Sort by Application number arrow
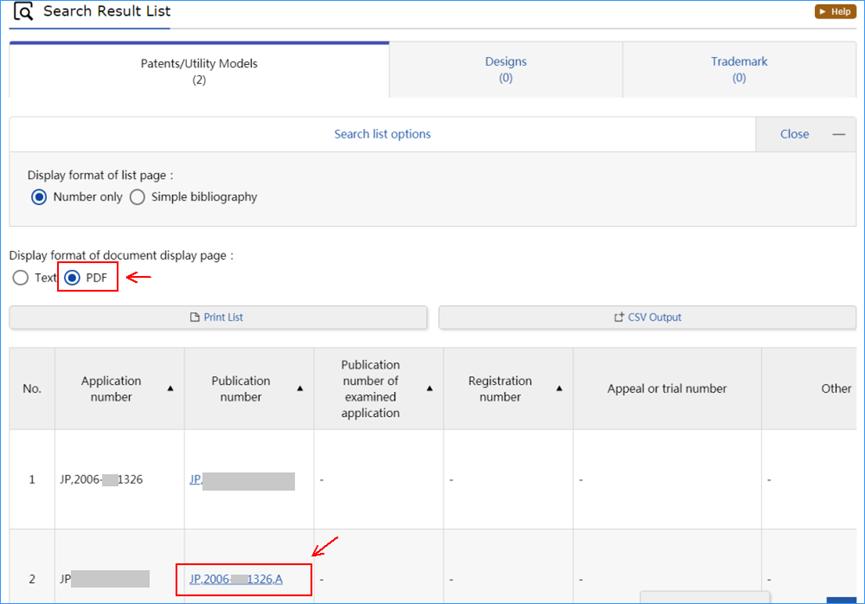Image resolution: width=865 pixels, height=604 pixels. click(x=170, y=389)
